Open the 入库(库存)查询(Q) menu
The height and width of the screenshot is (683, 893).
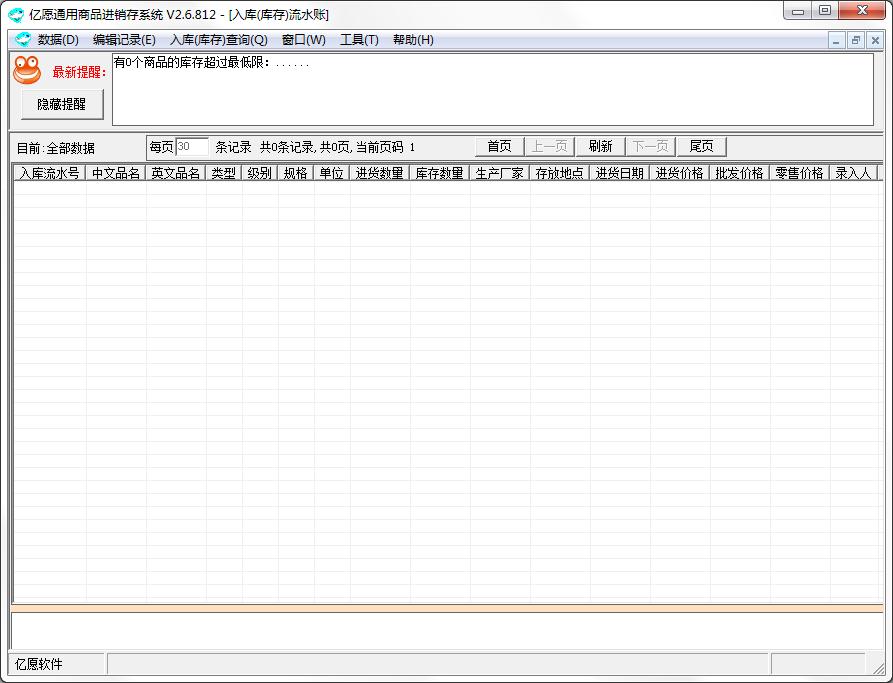click(219, 40)
